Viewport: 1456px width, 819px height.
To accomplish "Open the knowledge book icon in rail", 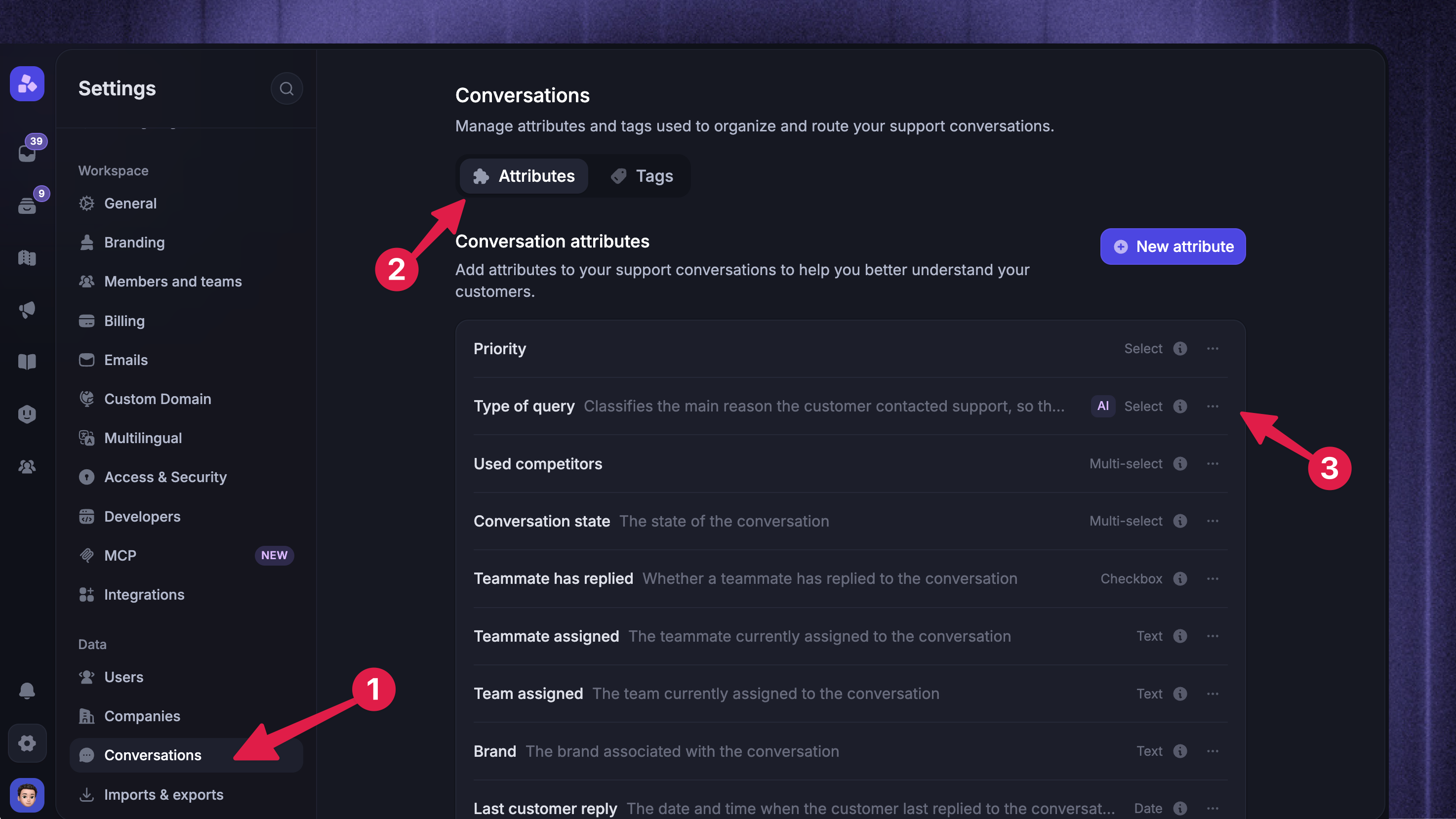I will pyautogui.click(x=27, y=362).
